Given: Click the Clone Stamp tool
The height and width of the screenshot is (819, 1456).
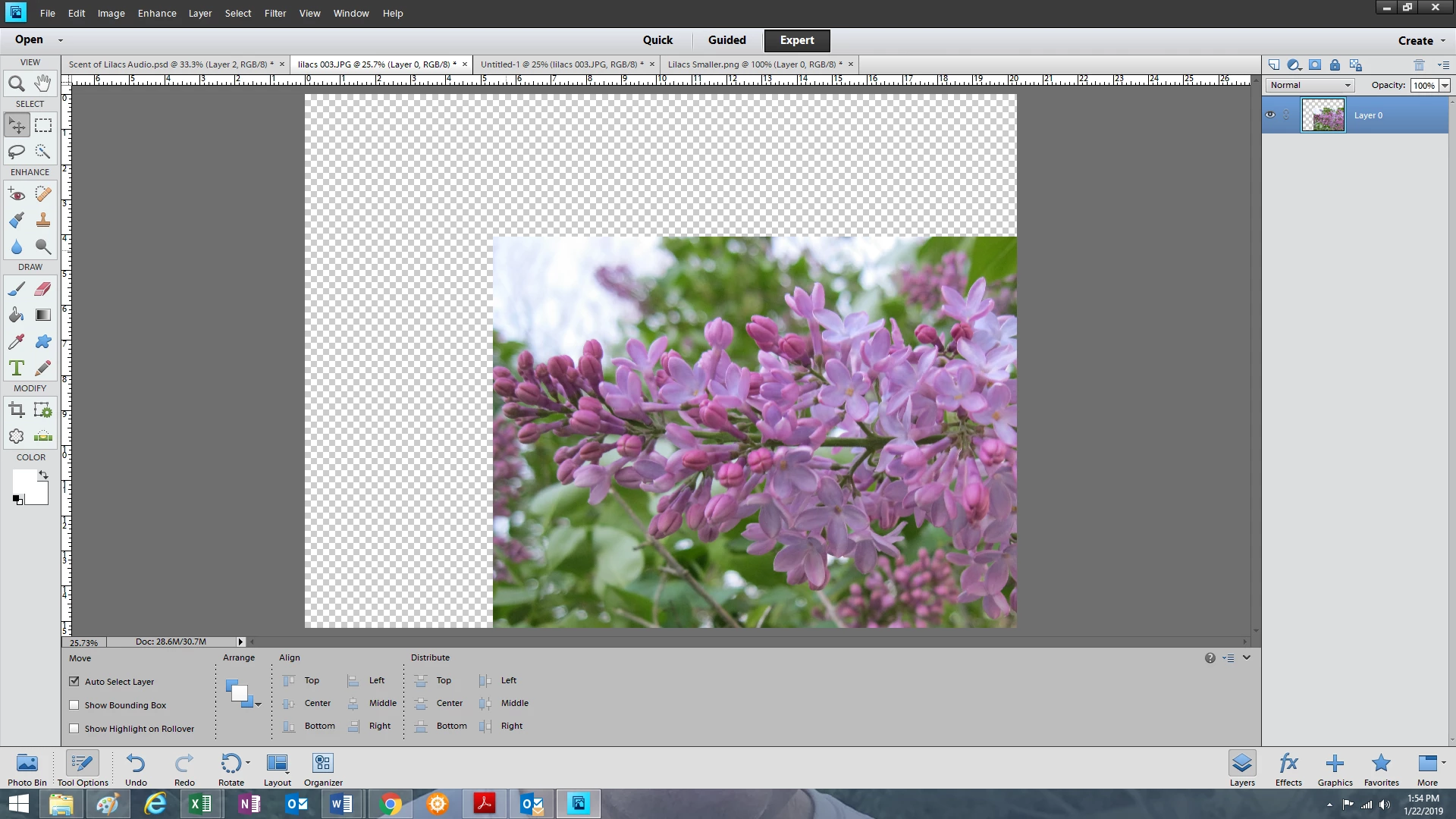Looking at the screenshot, I should click(x=43, y=221).
